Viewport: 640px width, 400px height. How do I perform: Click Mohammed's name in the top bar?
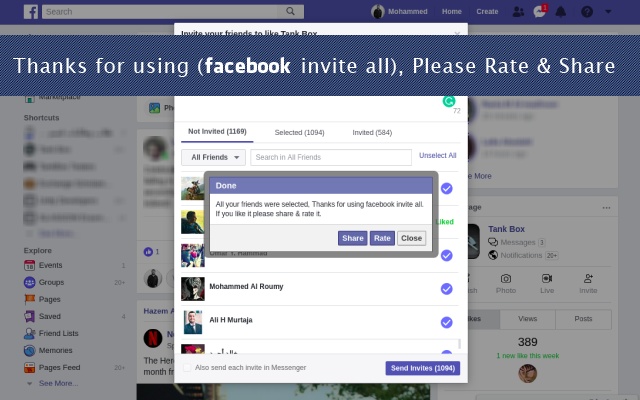(407, 12)
